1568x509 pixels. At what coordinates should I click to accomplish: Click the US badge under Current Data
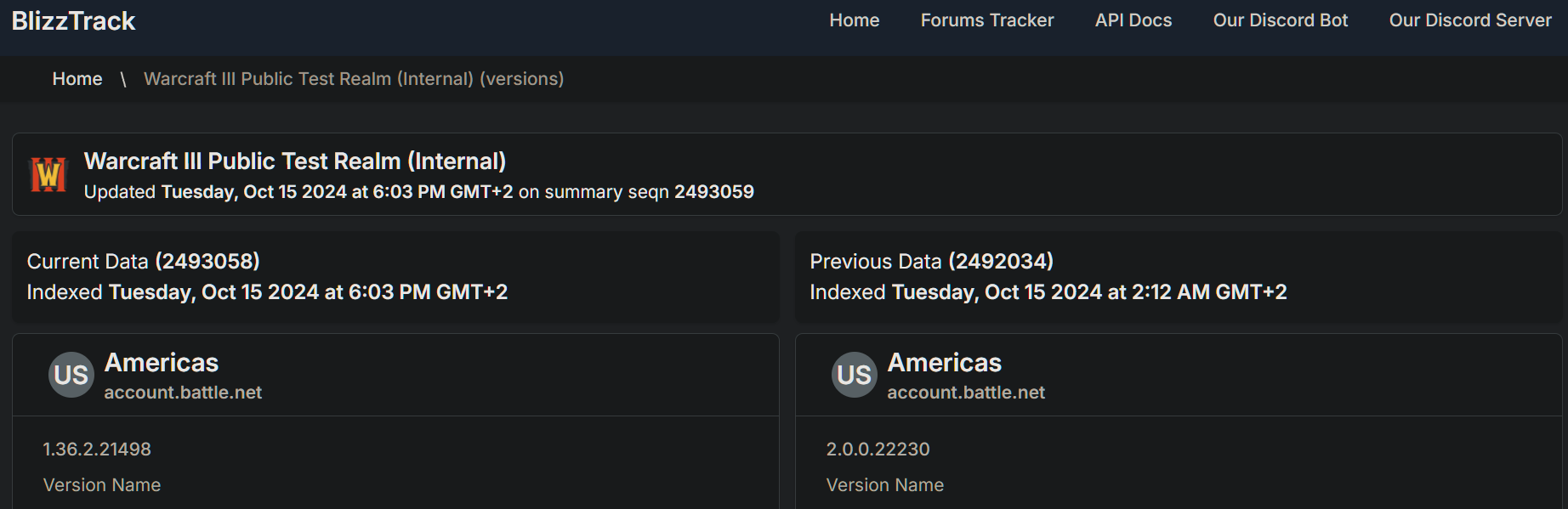(x=71, y=375)
